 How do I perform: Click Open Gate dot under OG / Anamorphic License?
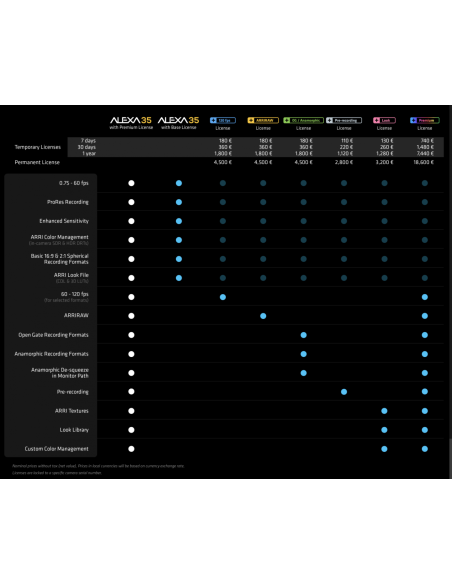[x=303, y=335]
